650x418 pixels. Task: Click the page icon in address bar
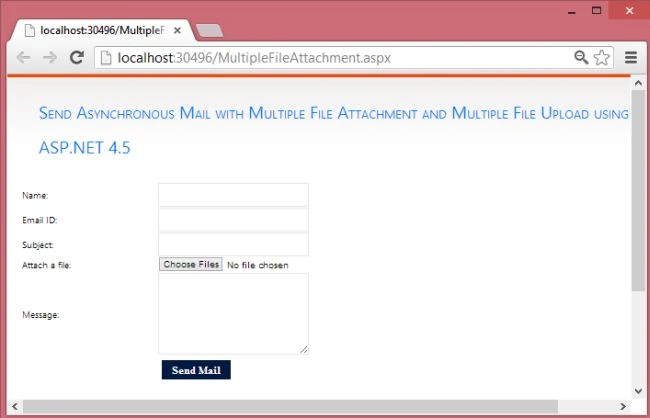tap(107, 58)
